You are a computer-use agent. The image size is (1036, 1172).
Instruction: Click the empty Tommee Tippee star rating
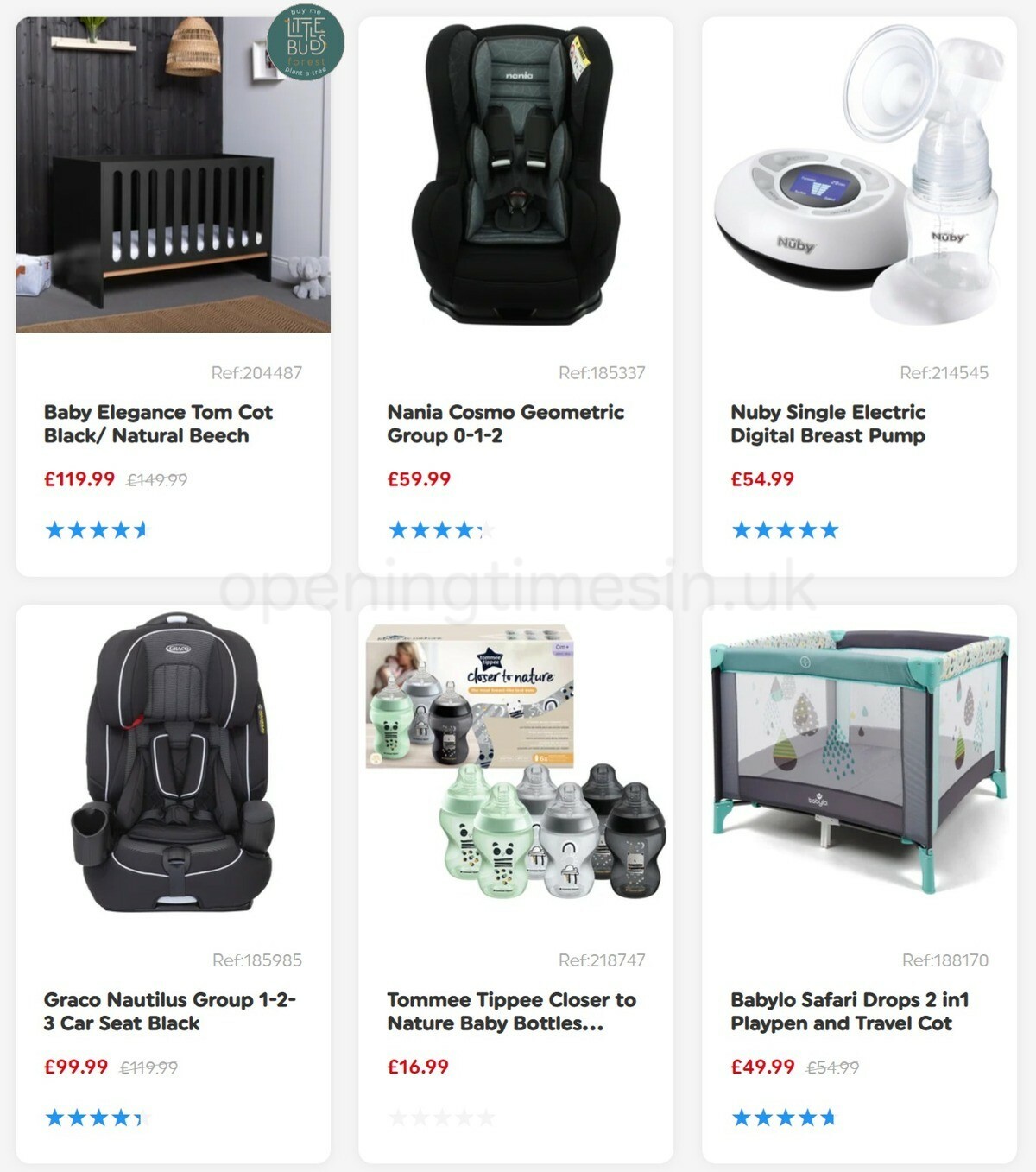(x=442, y=1118)
